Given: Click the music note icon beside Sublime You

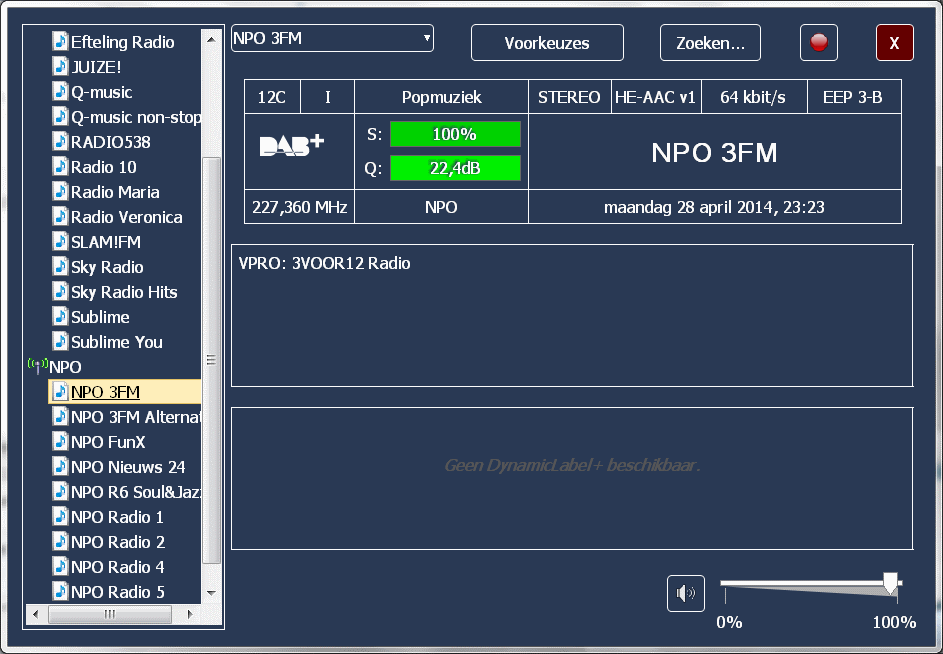Looking at the screenshot, I should click(60, 342).
